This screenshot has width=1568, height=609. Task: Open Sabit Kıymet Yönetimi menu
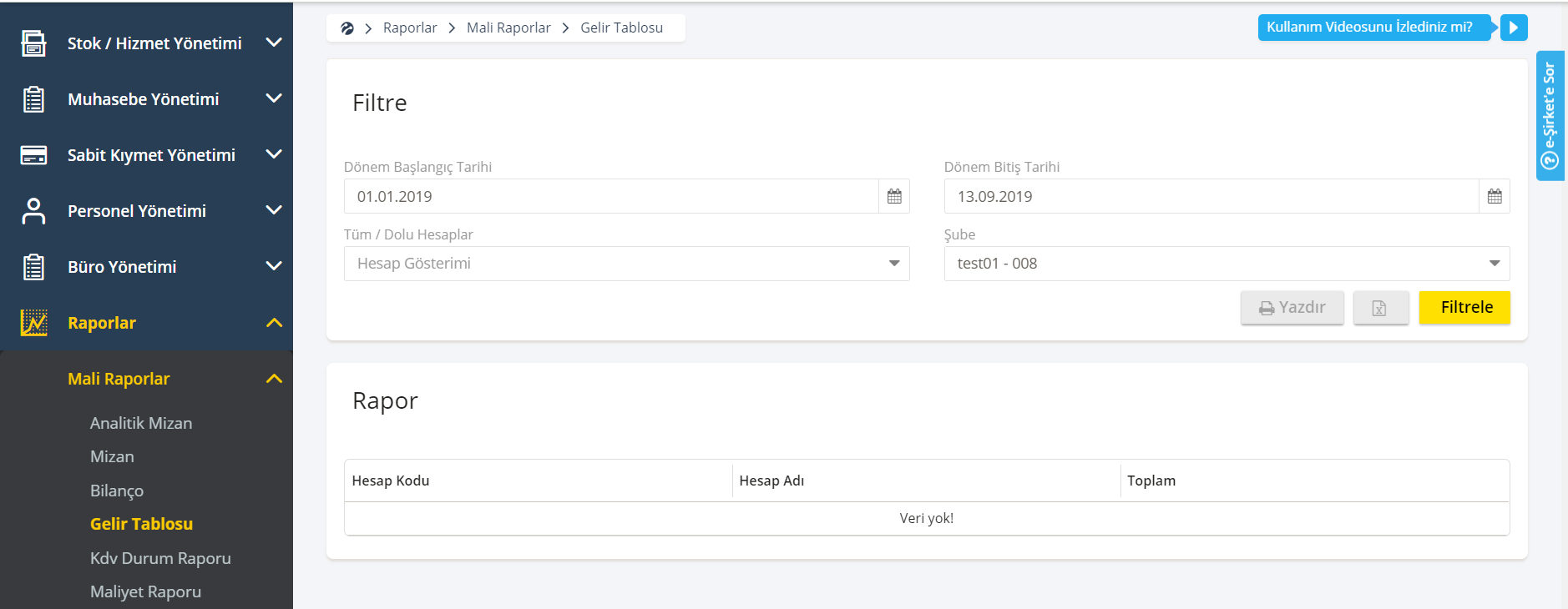151,155
